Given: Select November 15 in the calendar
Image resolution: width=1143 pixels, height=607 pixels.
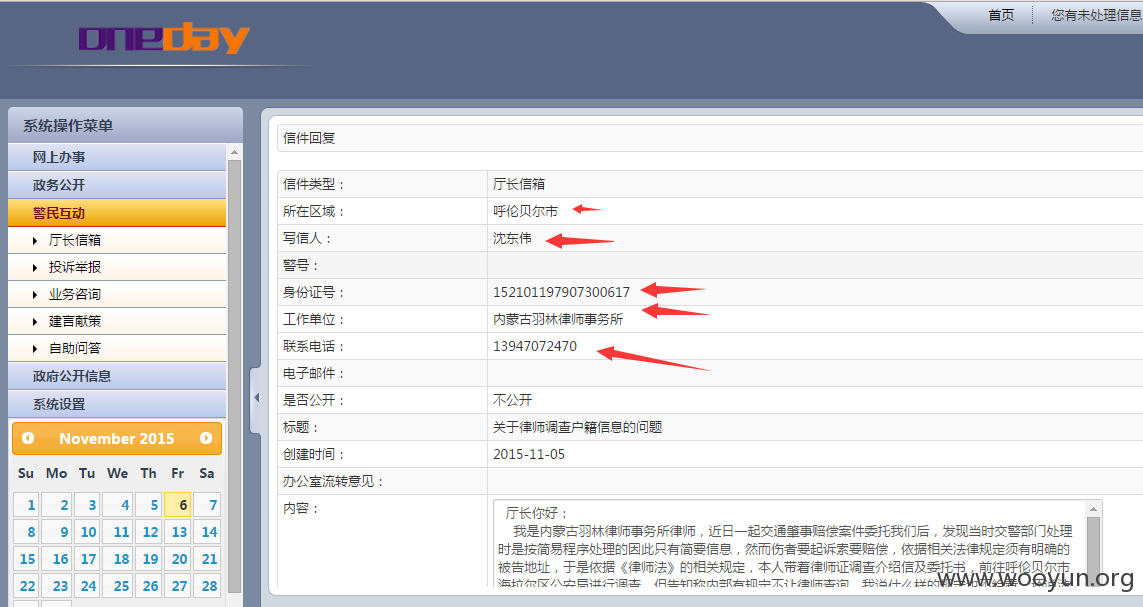Looking at the screenshot, I should (26, 559).
